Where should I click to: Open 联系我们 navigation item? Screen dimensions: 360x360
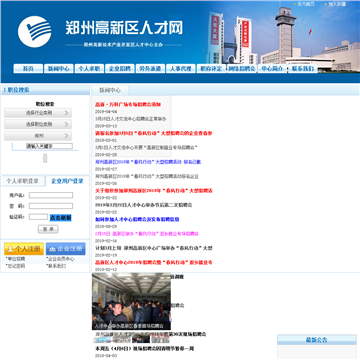coord(303,69)
